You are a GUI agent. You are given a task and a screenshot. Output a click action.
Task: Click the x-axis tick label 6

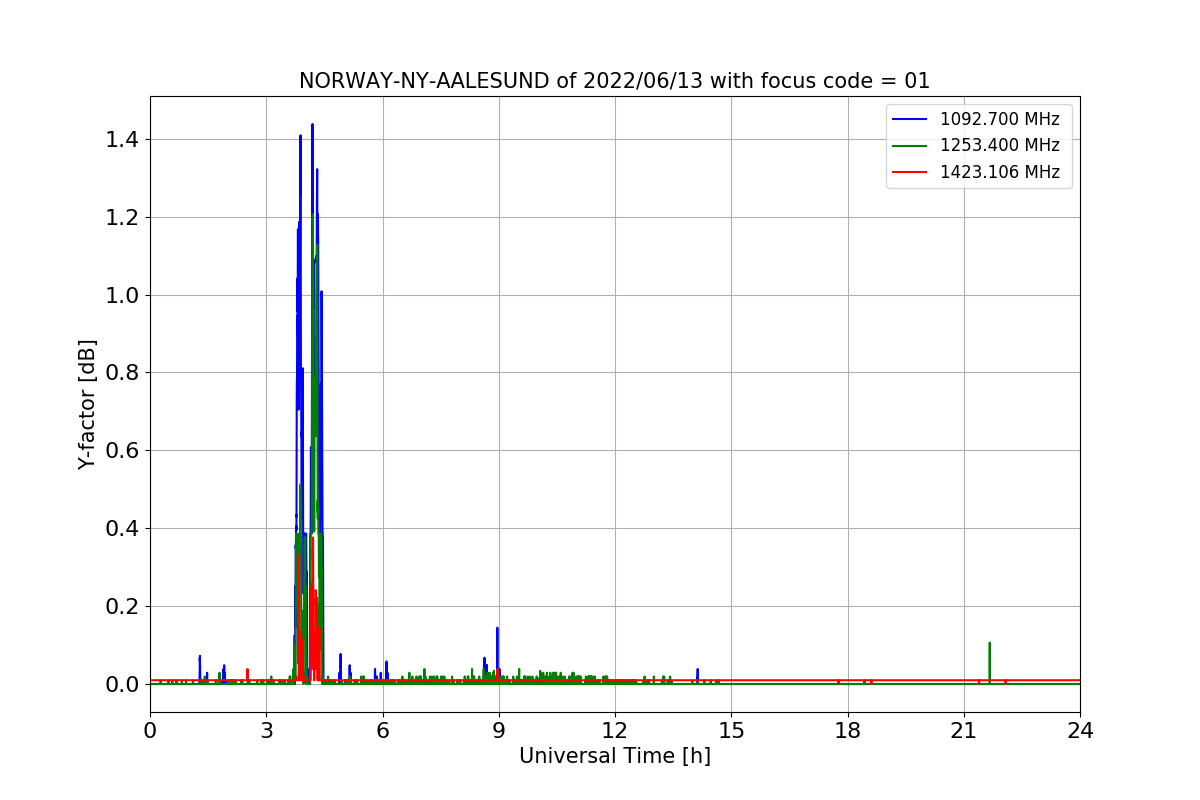382,730
